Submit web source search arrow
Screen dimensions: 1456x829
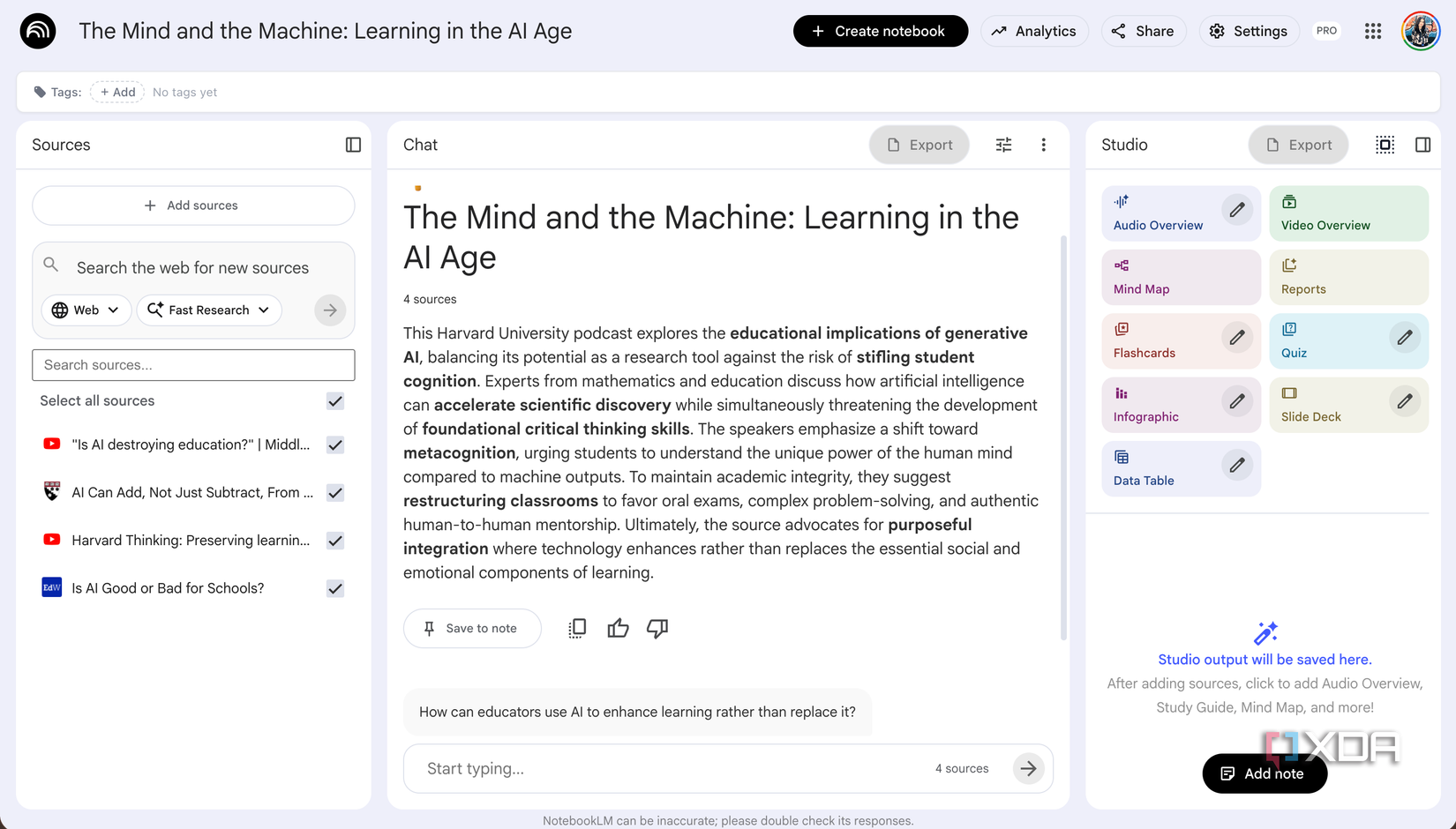pos(330,310)
